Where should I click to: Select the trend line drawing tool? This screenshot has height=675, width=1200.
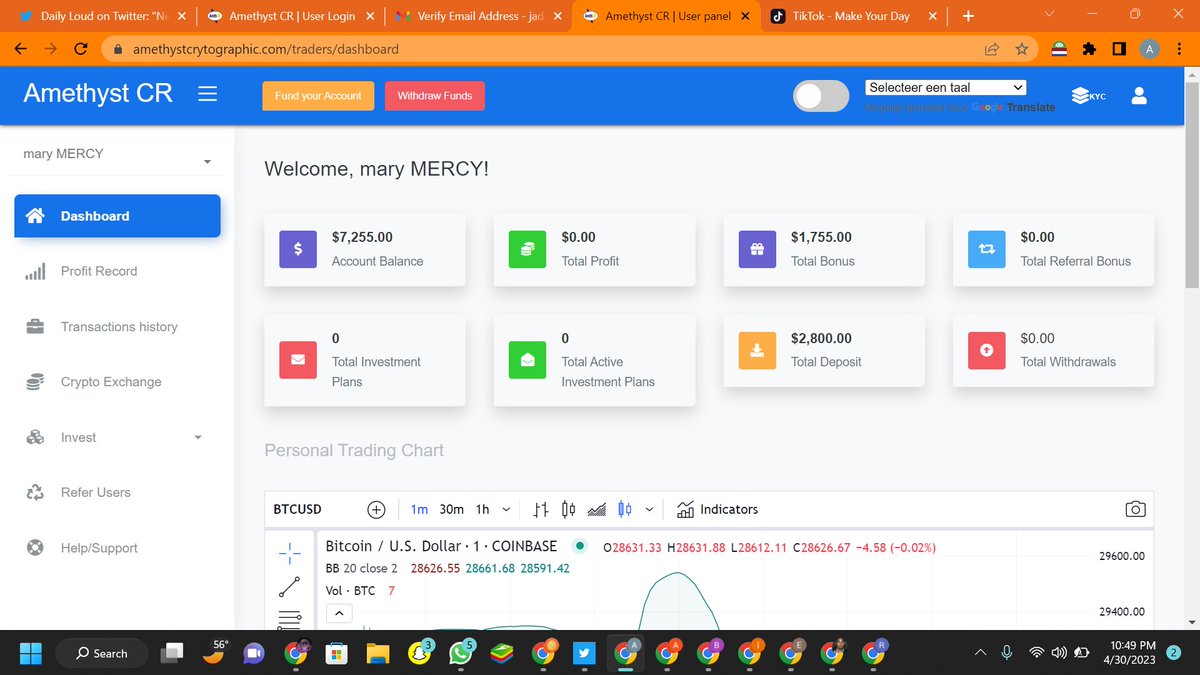tap(290, 587)
